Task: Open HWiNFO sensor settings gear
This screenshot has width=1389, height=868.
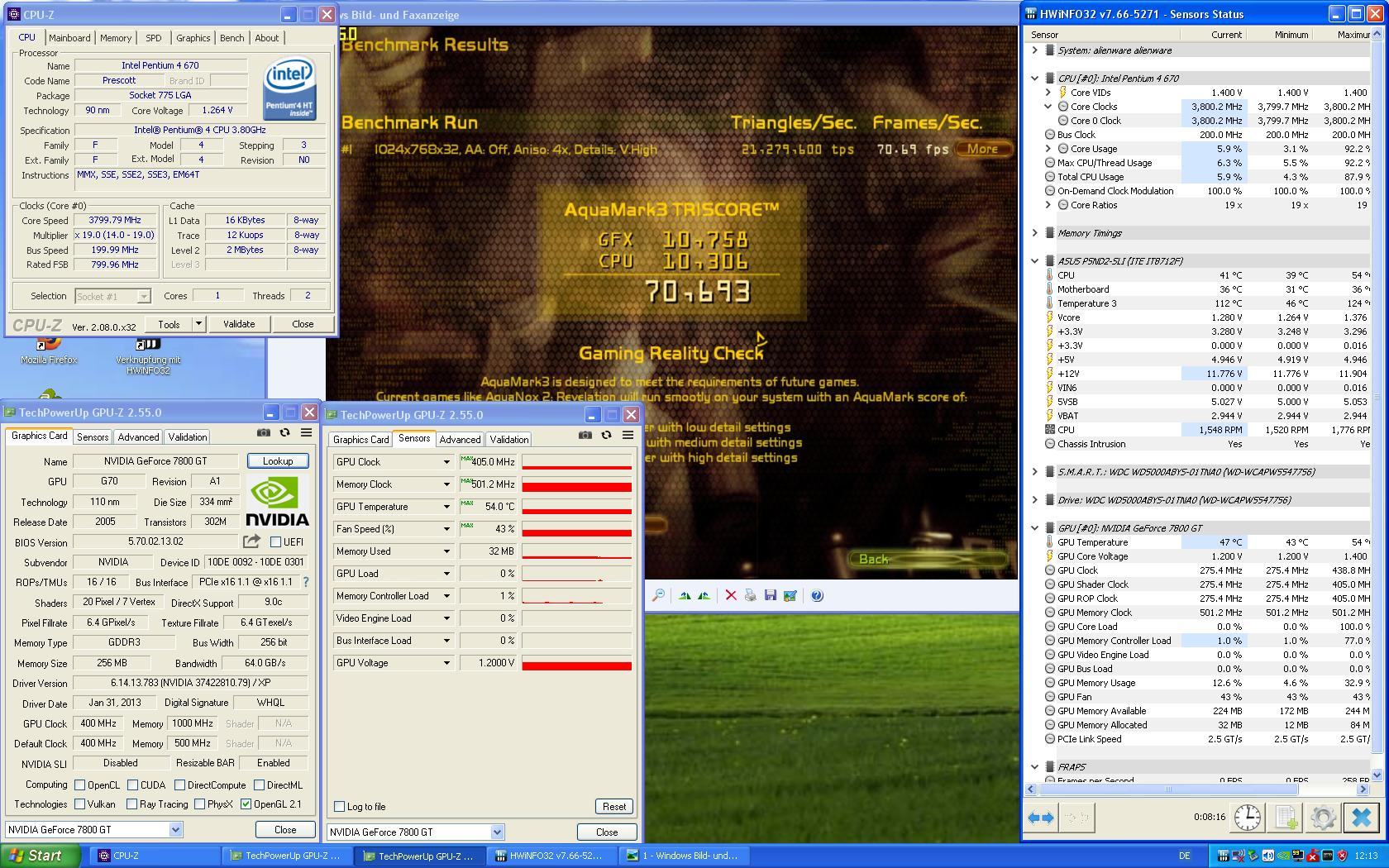Action: pos(1323,818)
